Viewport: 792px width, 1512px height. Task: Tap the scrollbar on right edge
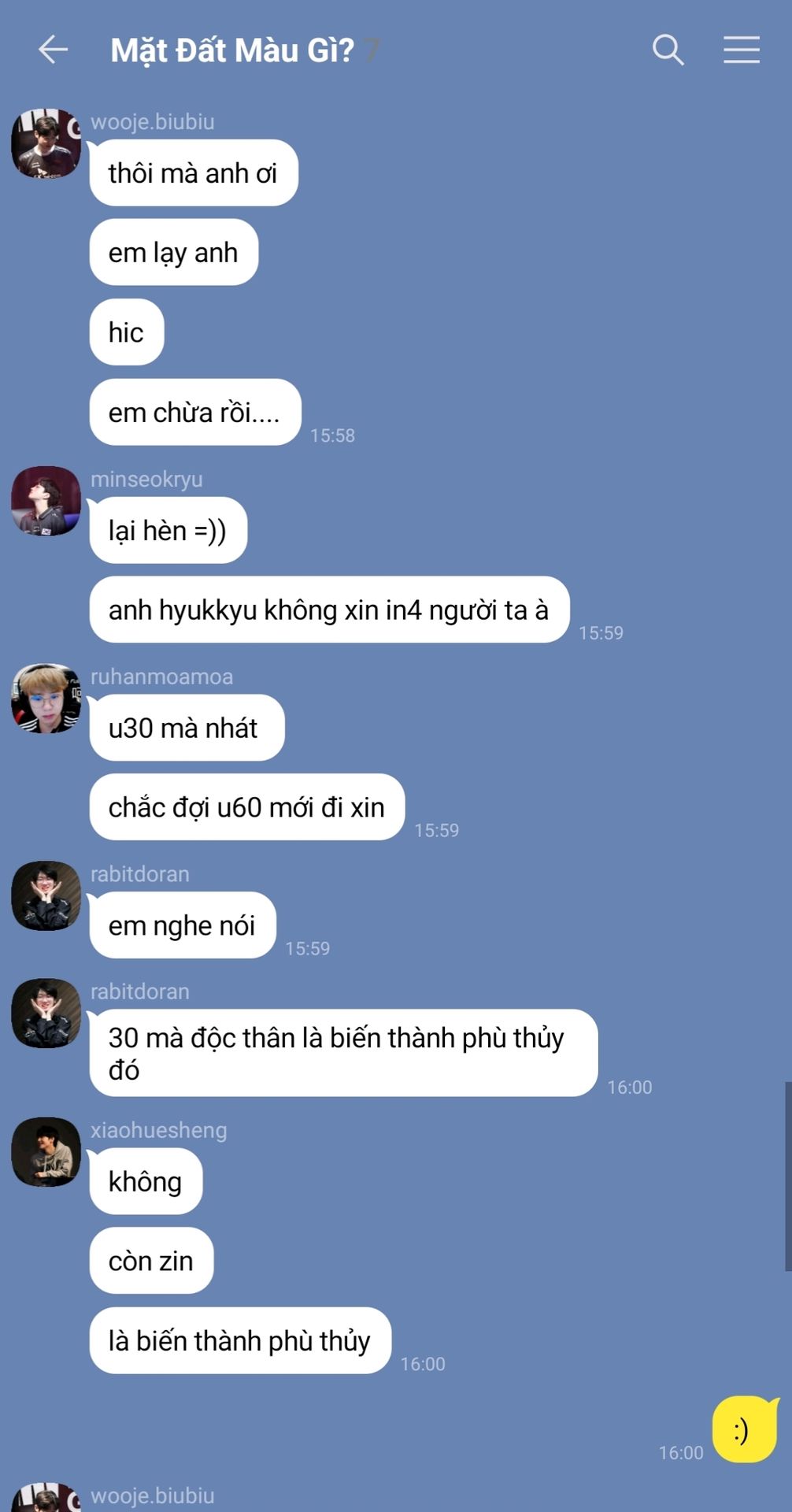(787, 1176)
